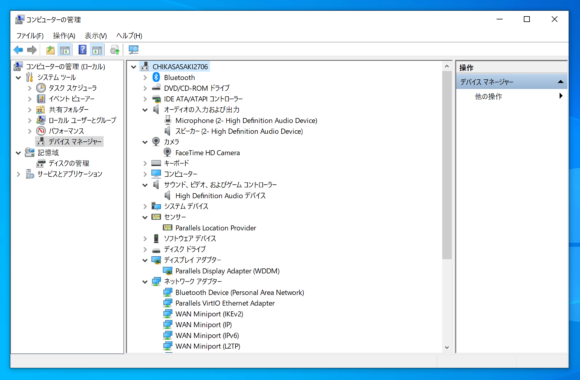Screen dimensions: 580x380
Task: Click the ソフトウェア デバイス icon
Action: (x=156, y=238)
